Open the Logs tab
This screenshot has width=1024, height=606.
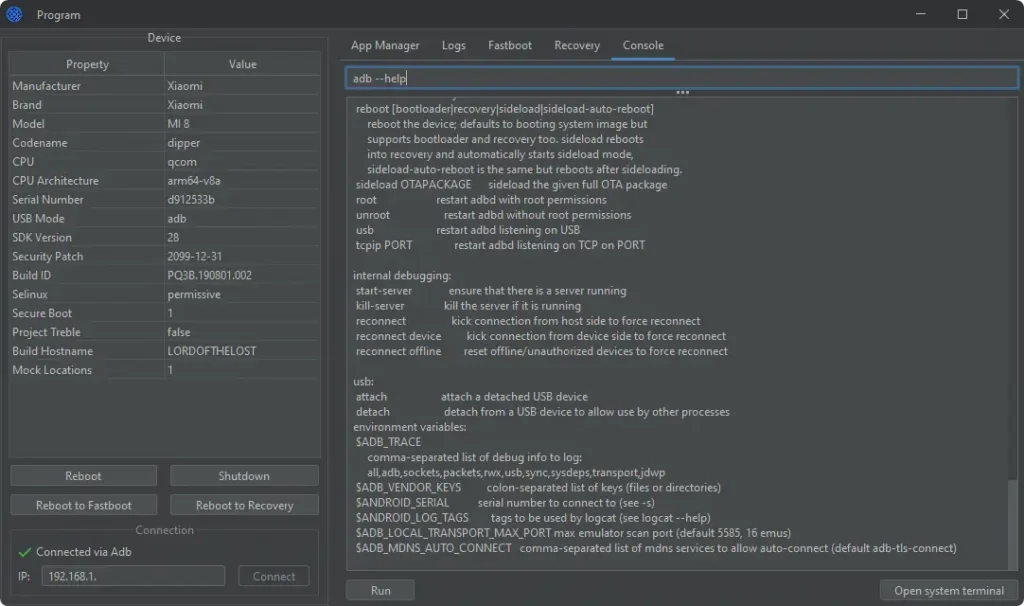pos(453,45)
